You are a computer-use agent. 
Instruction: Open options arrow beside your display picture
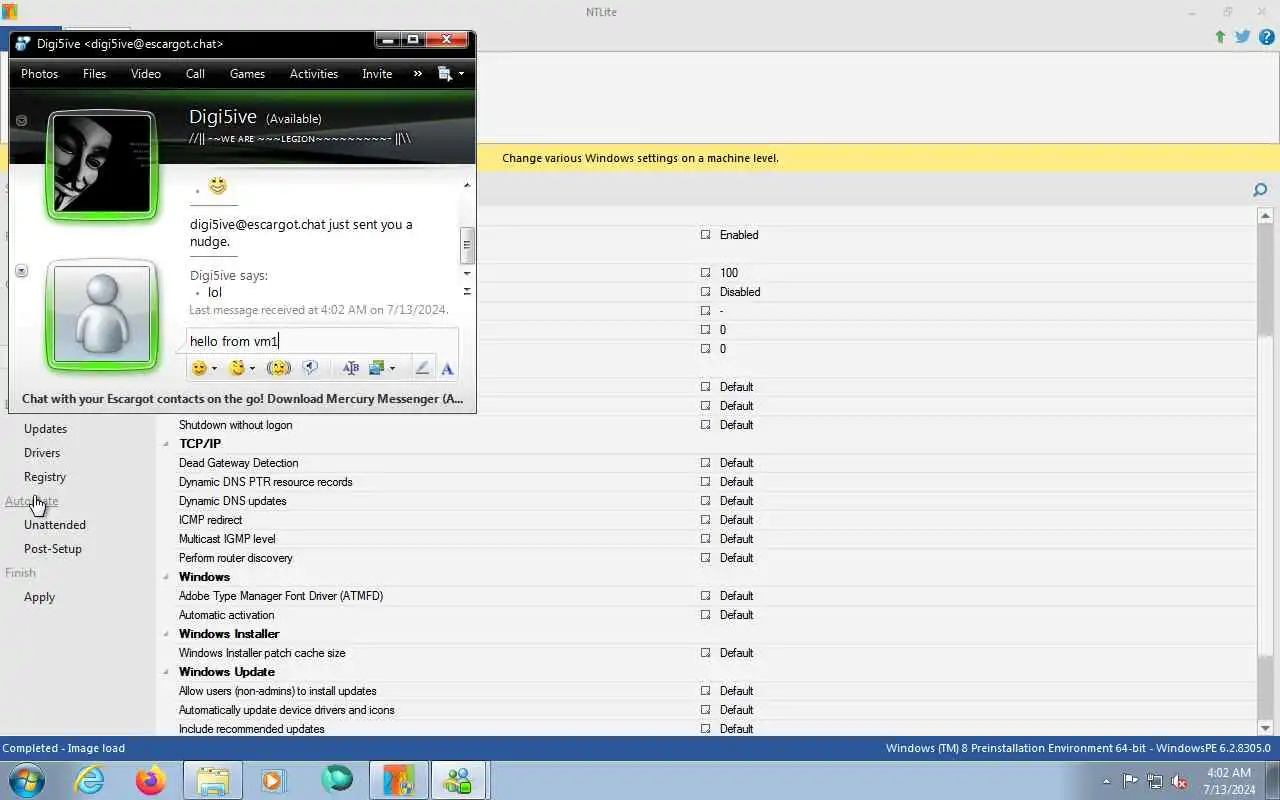[22, 271]
